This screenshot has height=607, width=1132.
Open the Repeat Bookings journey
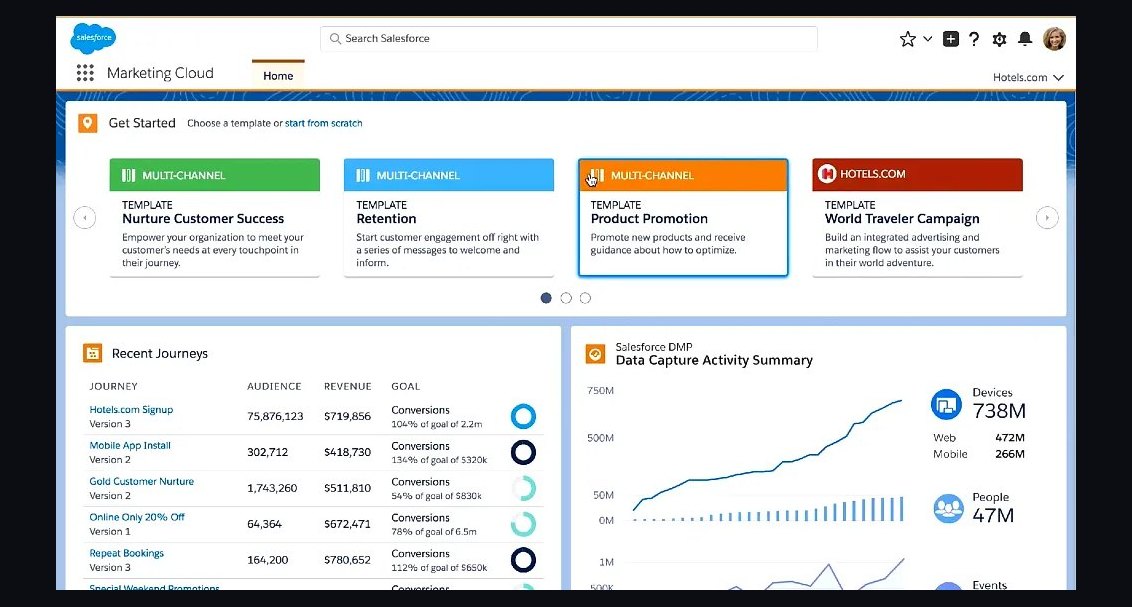pyautogui.click(x=126, y=554)
